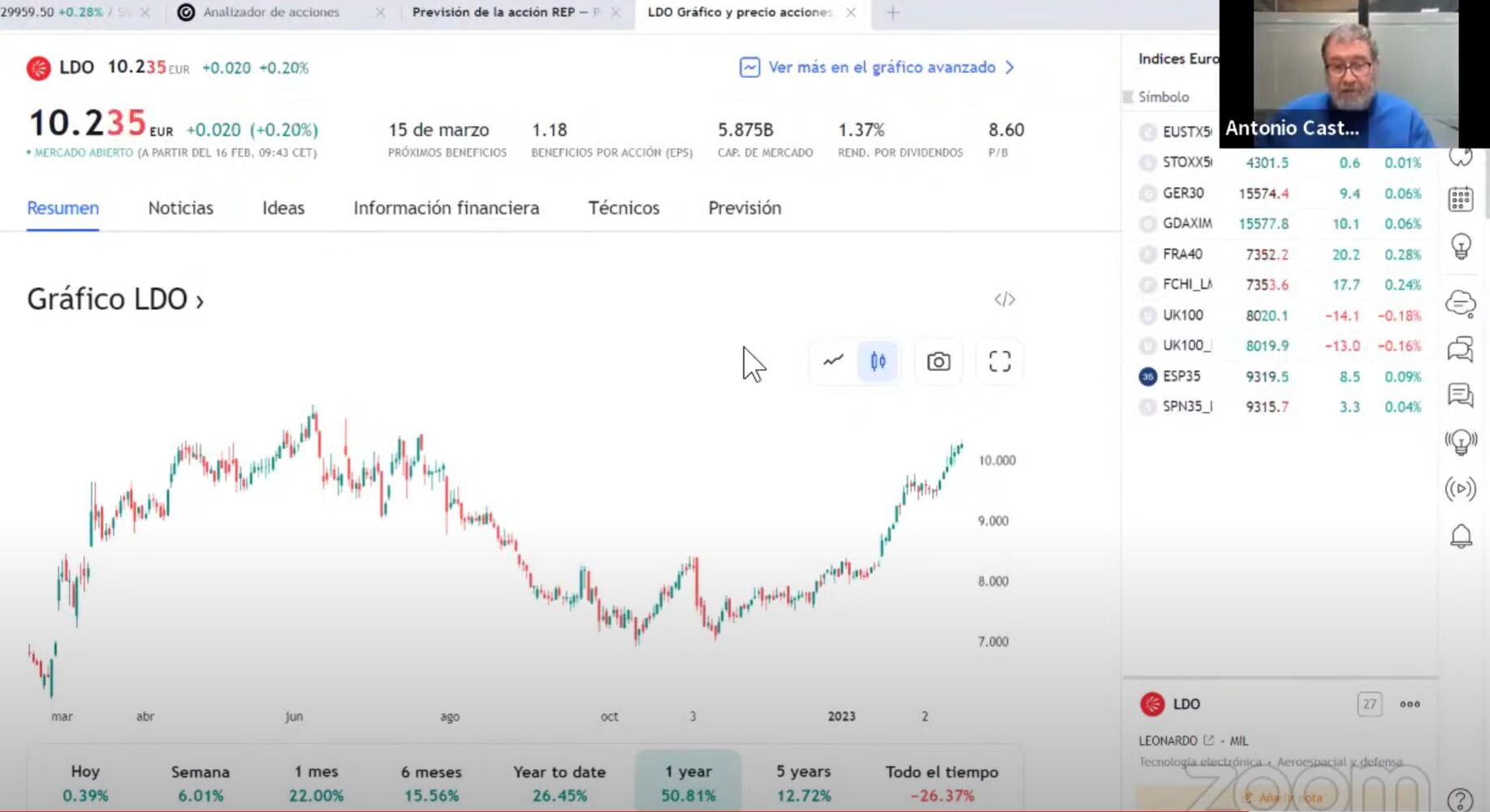Select the Semana time range

click(x=201, y=783)
